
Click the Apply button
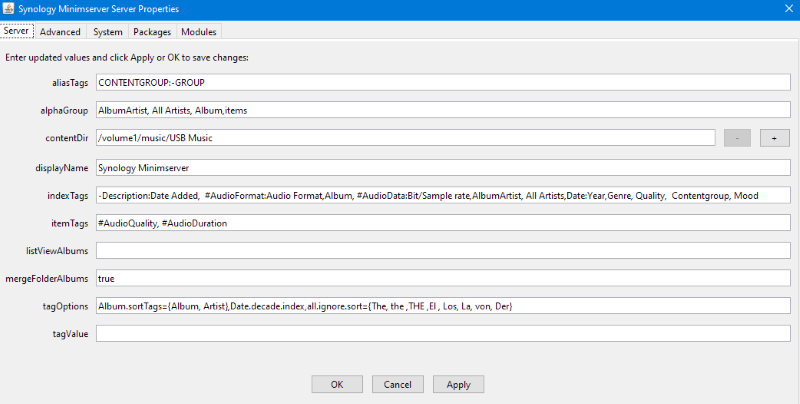[x=458, y=384]
